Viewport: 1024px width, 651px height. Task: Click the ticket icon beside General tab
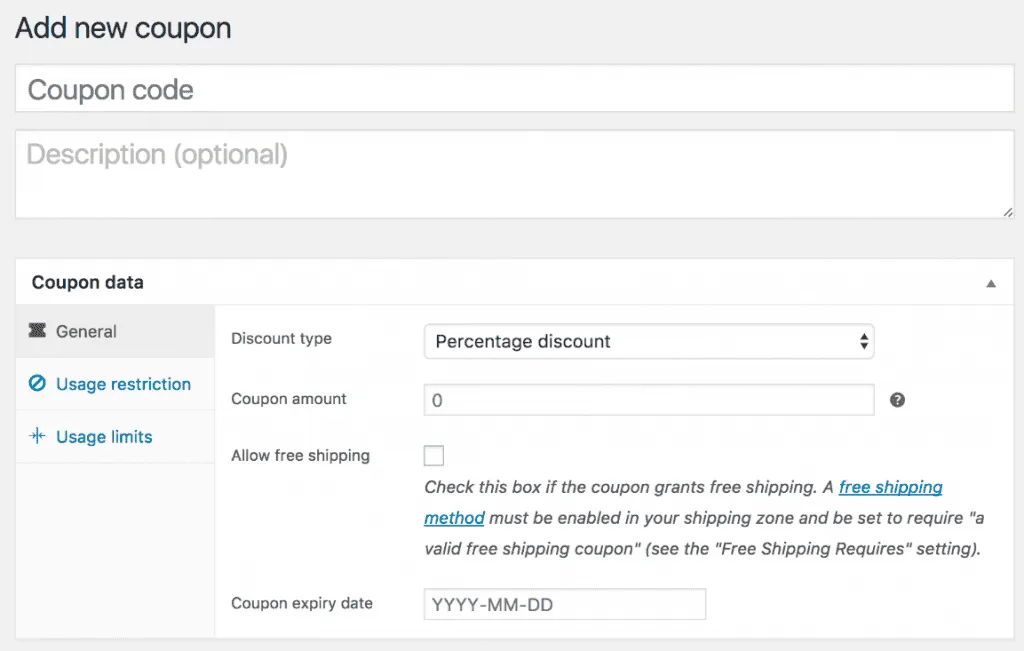(x=38, y=331)
